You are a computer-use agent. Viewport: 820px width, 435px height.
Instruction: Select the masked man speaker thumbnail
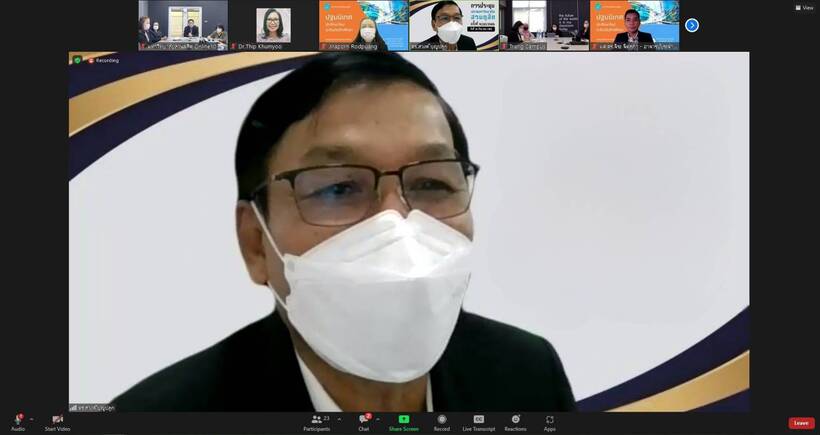pyautogui.click(x=454, y=25)
